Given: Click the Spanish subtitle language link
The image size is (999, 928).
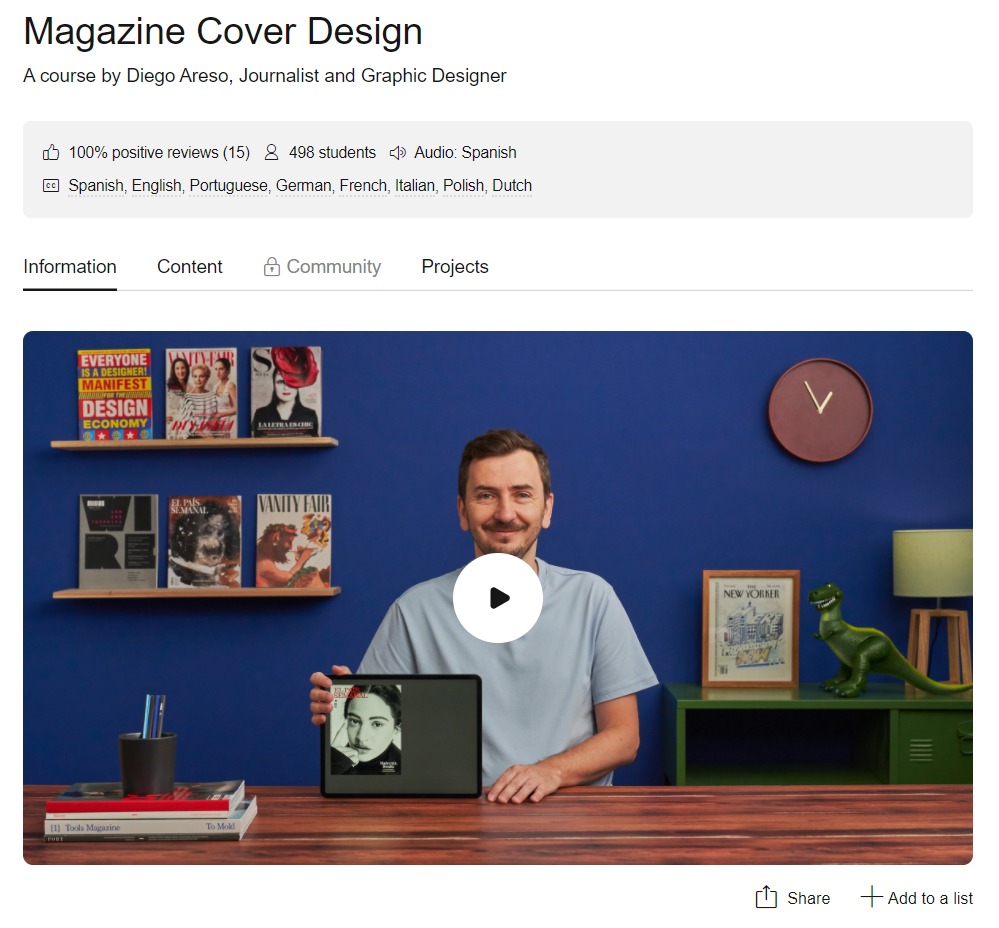Looking at the screenshot, I should coord(96,186).
